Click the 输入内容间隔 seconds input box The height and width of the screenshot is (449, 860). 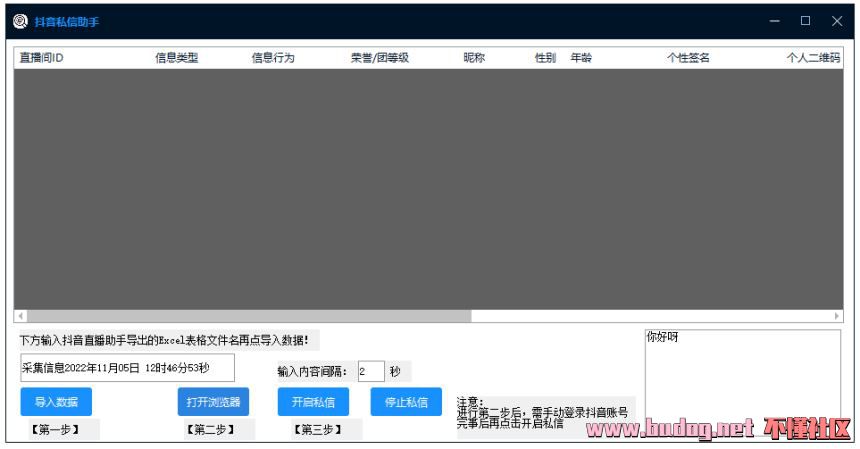point(371,371)
